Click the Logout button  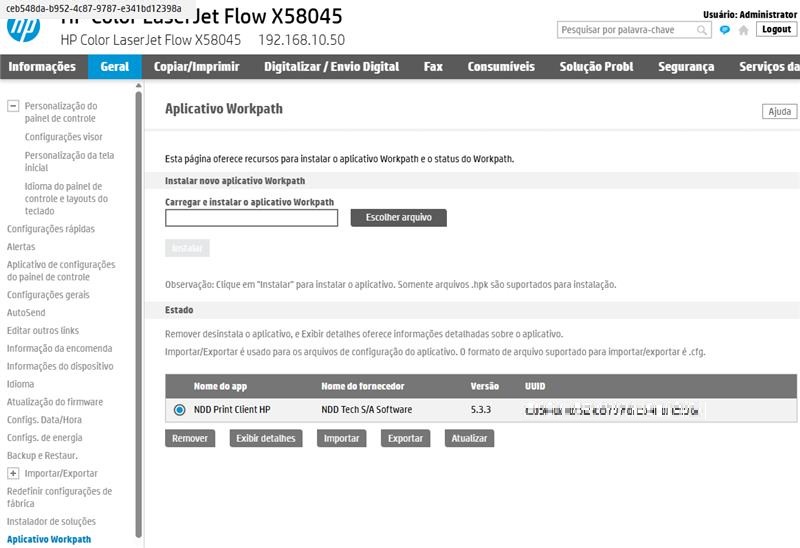pos(776,30)
